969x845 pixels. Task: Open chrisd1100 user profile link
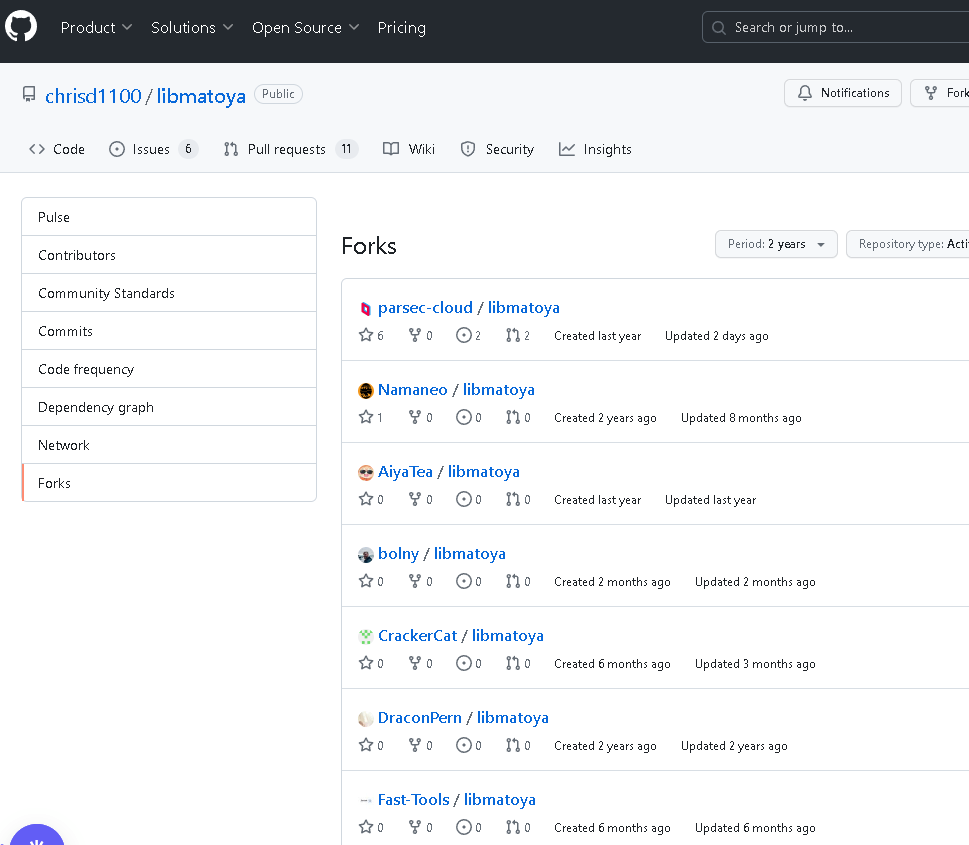tap(93, 96)
